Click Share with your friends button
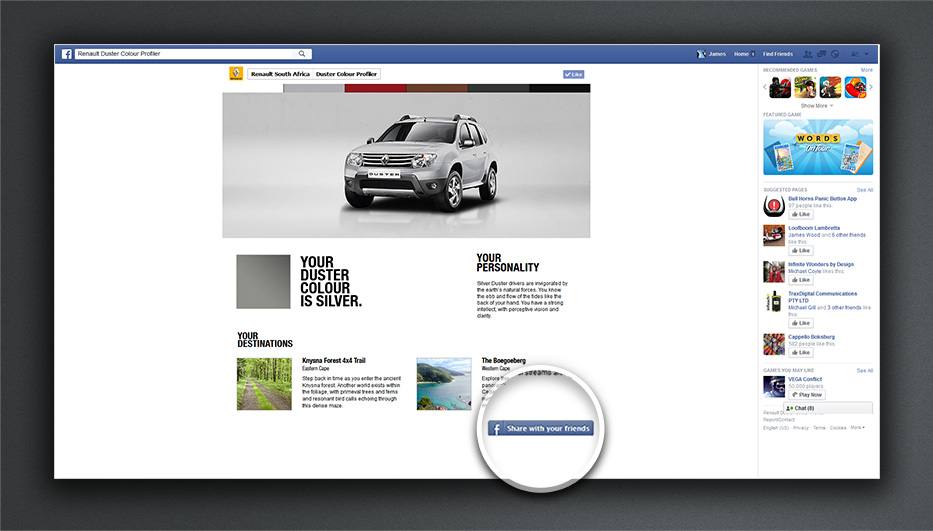This screenshot has width=933, height=531. tap(541, 428)
